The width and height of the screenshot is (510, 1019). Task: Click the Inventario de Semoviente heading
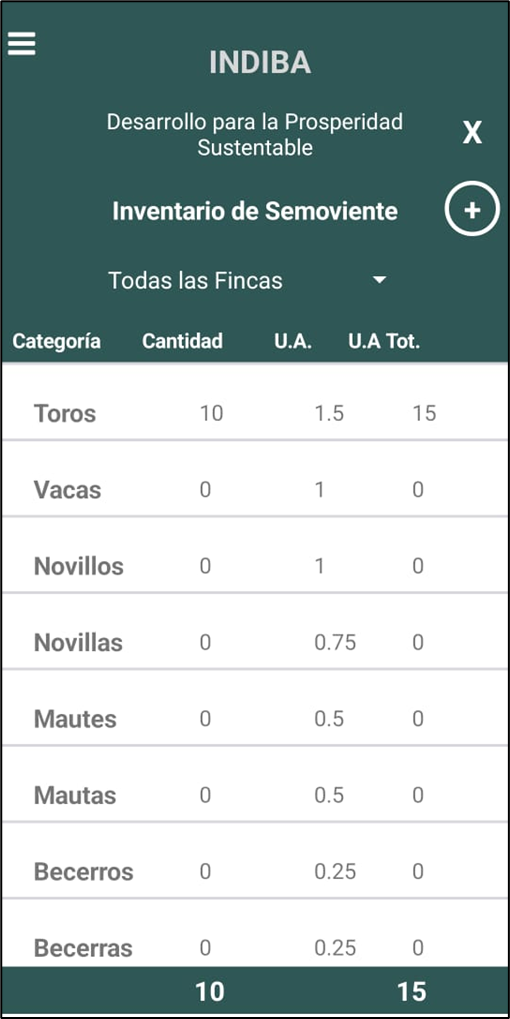coord(255,211)
